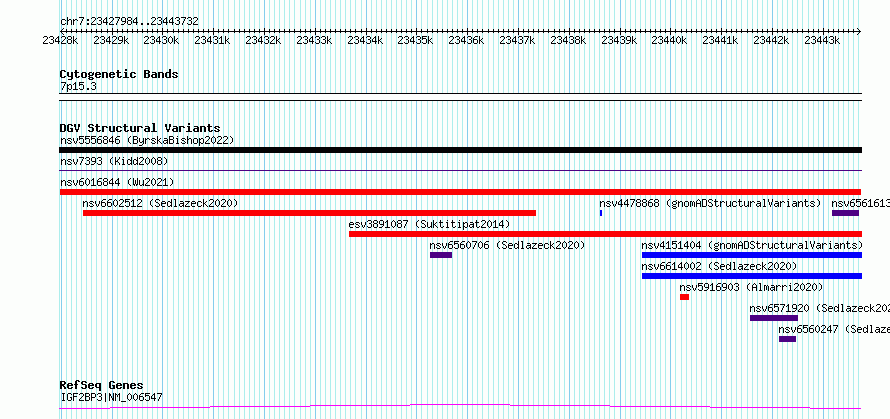The width and height of the screenshot is (890, 419).
Task: Click the purple nsv6560247 variant bar
Action: pyautogui.click(x=787, y=339)
